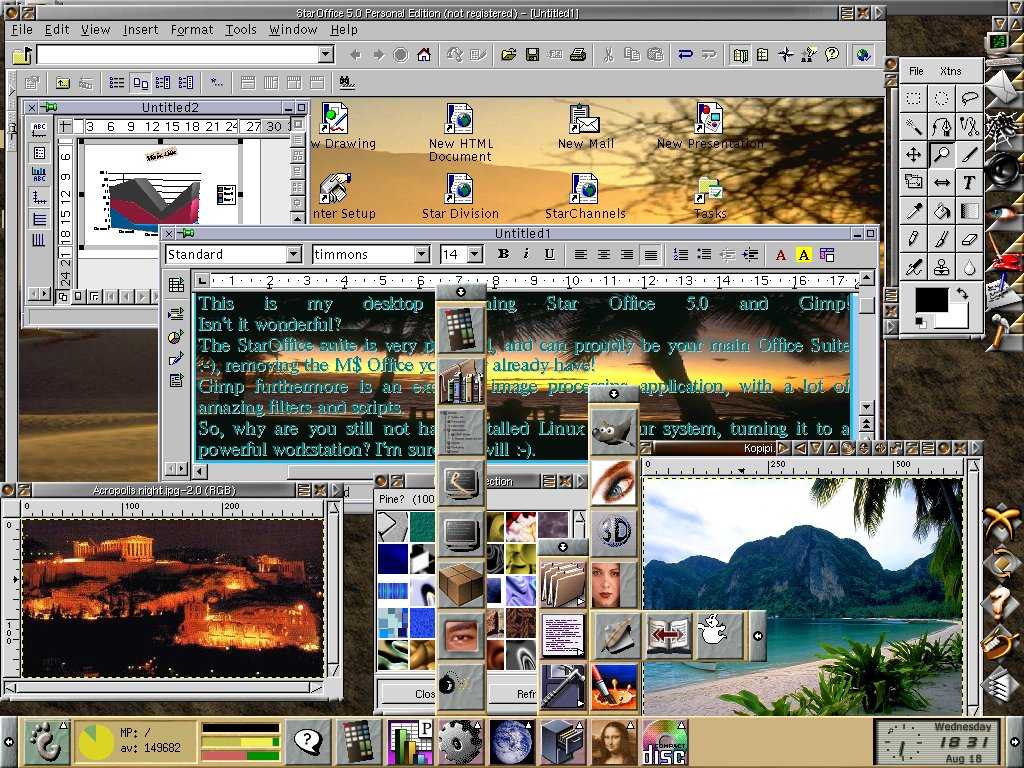The image size is (1024, 768).
Task: Toggle the chart title in Untitled2 side toolbar
Action: pos(39,129)
